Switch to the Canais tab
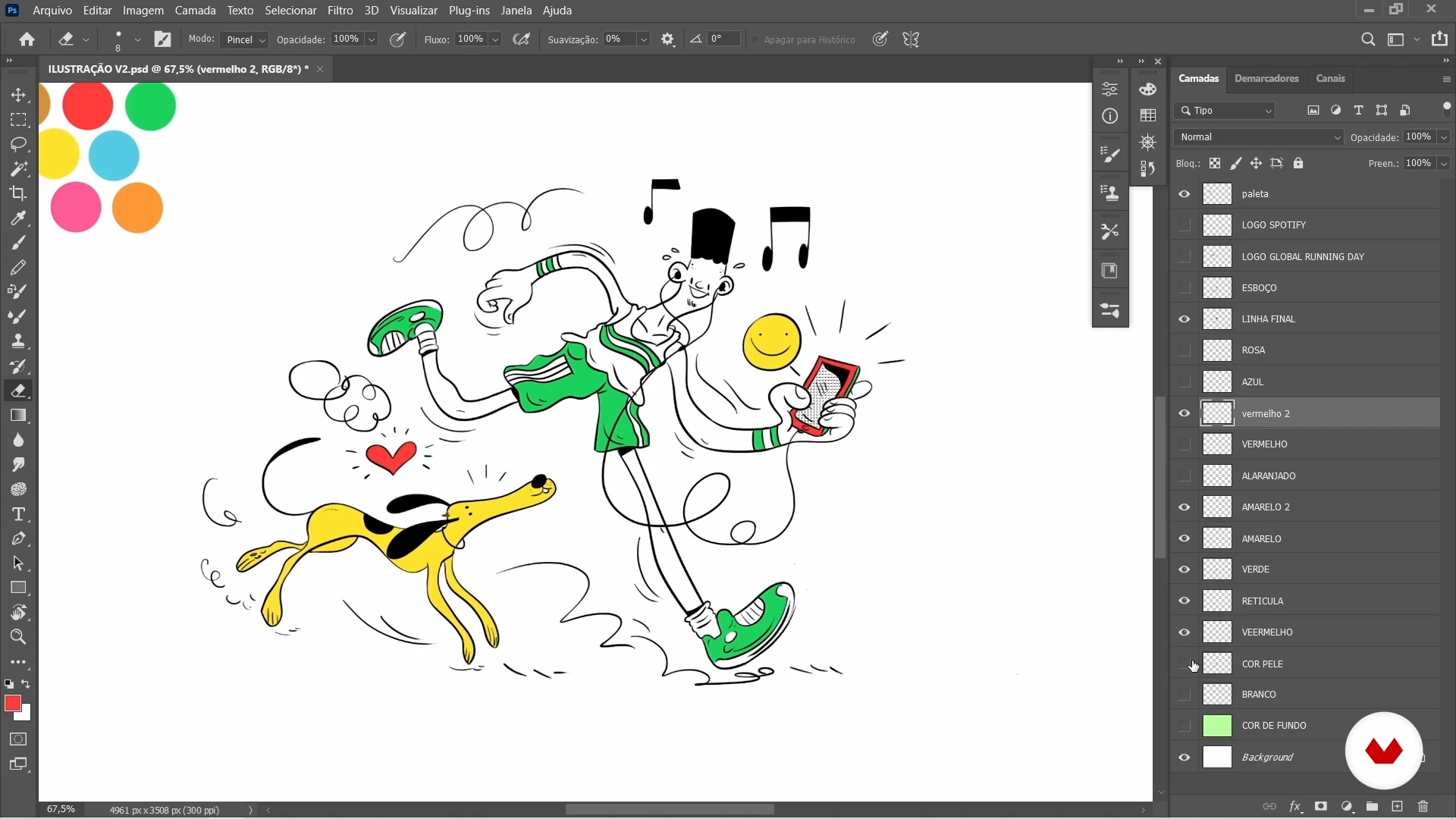Screen dimensions: 1456x819 1330,78
